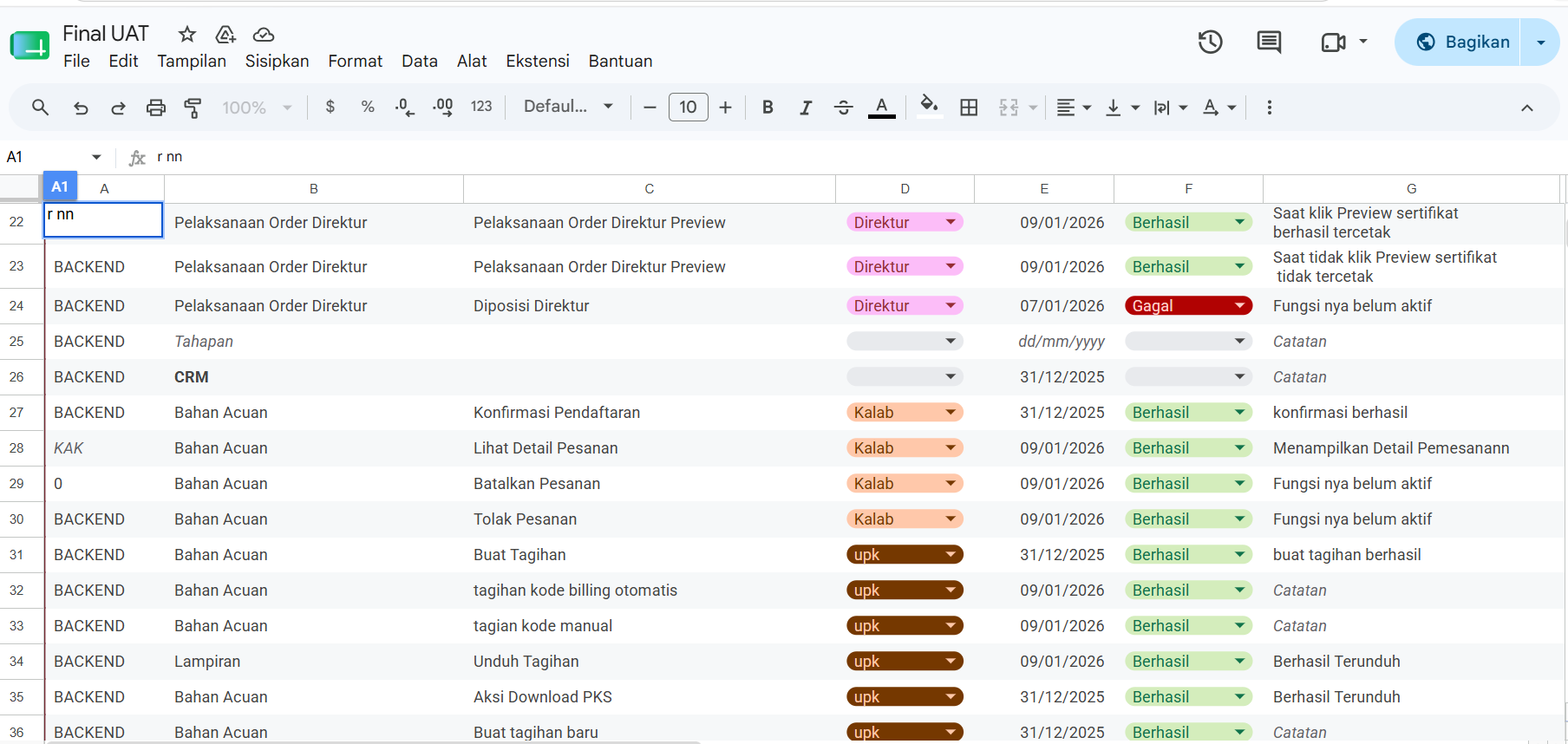The image size is (1568, 744).
Task: Open more number formats 123
Action: pyautogui.click(x=481, y=107)
